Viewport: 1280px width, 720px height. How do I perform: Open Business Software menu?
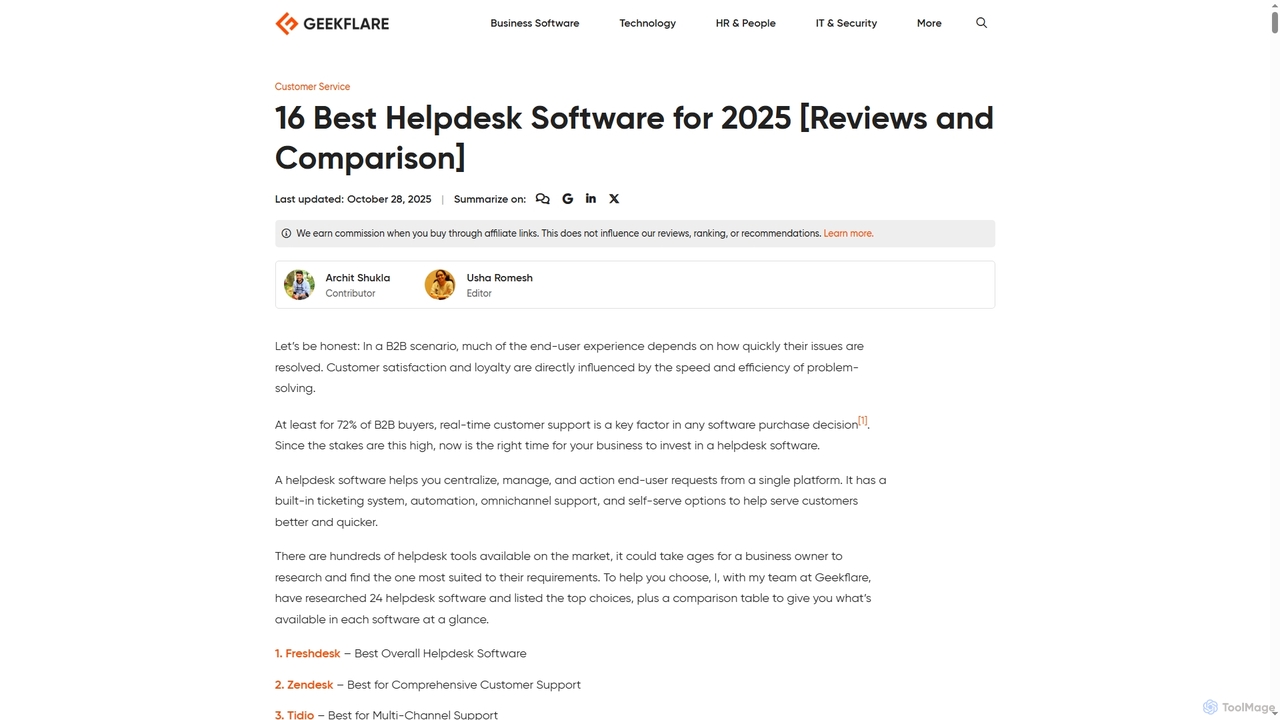534,23
